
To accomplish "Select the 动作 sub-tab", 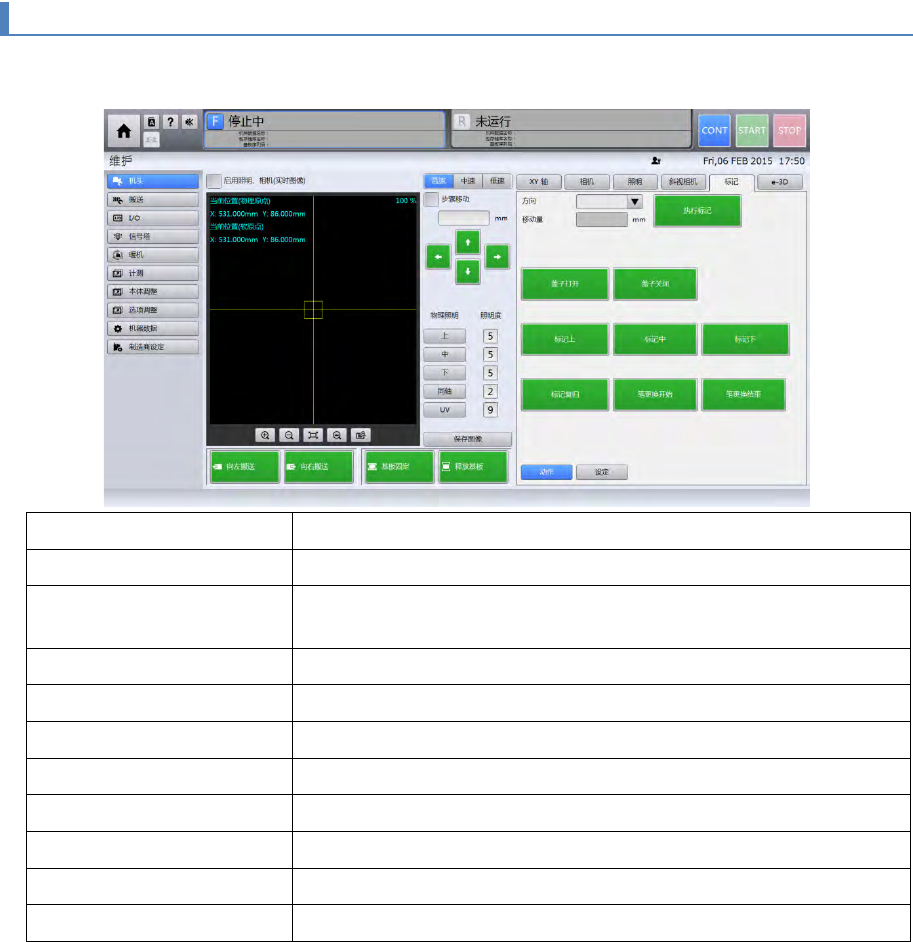I will (x=547, y=472).
